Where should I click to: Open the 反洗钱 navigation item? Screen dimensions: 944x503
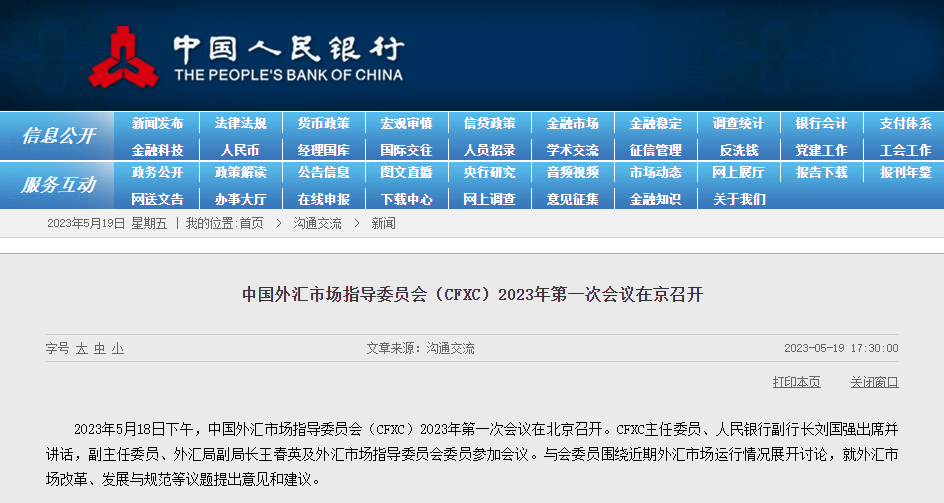738,150
